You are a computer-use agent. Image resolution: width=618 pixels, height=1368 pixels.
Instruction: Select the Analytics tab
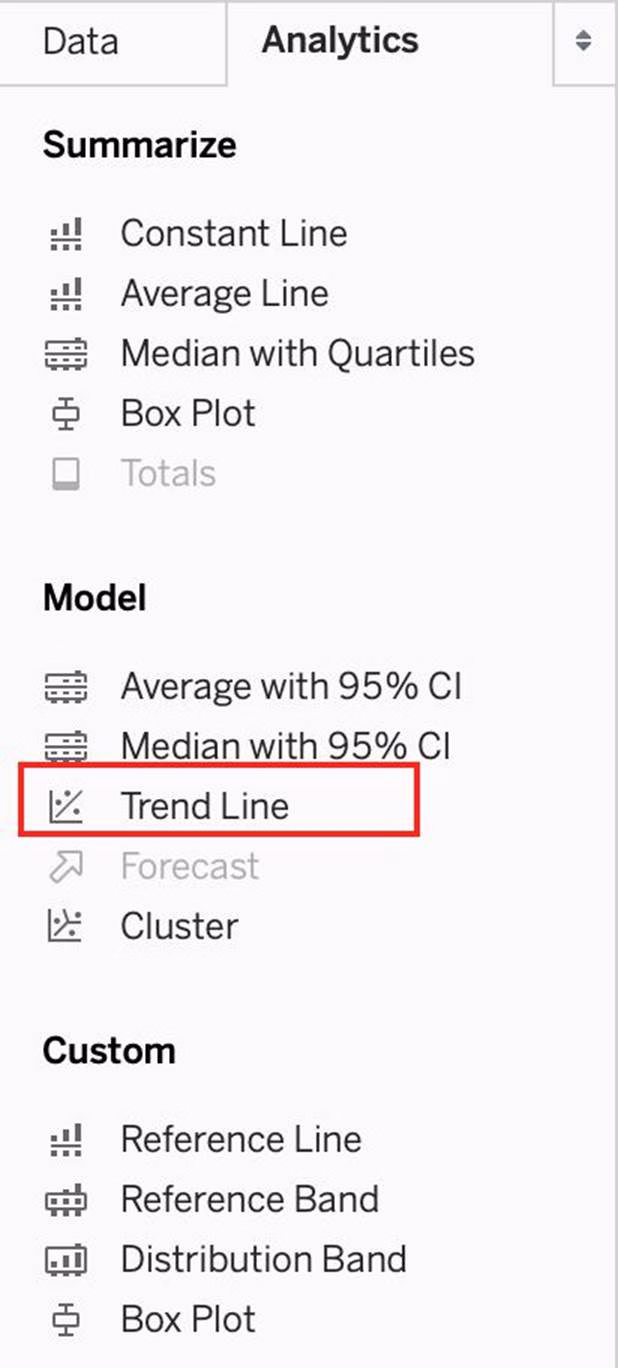[x=340, y=42]
